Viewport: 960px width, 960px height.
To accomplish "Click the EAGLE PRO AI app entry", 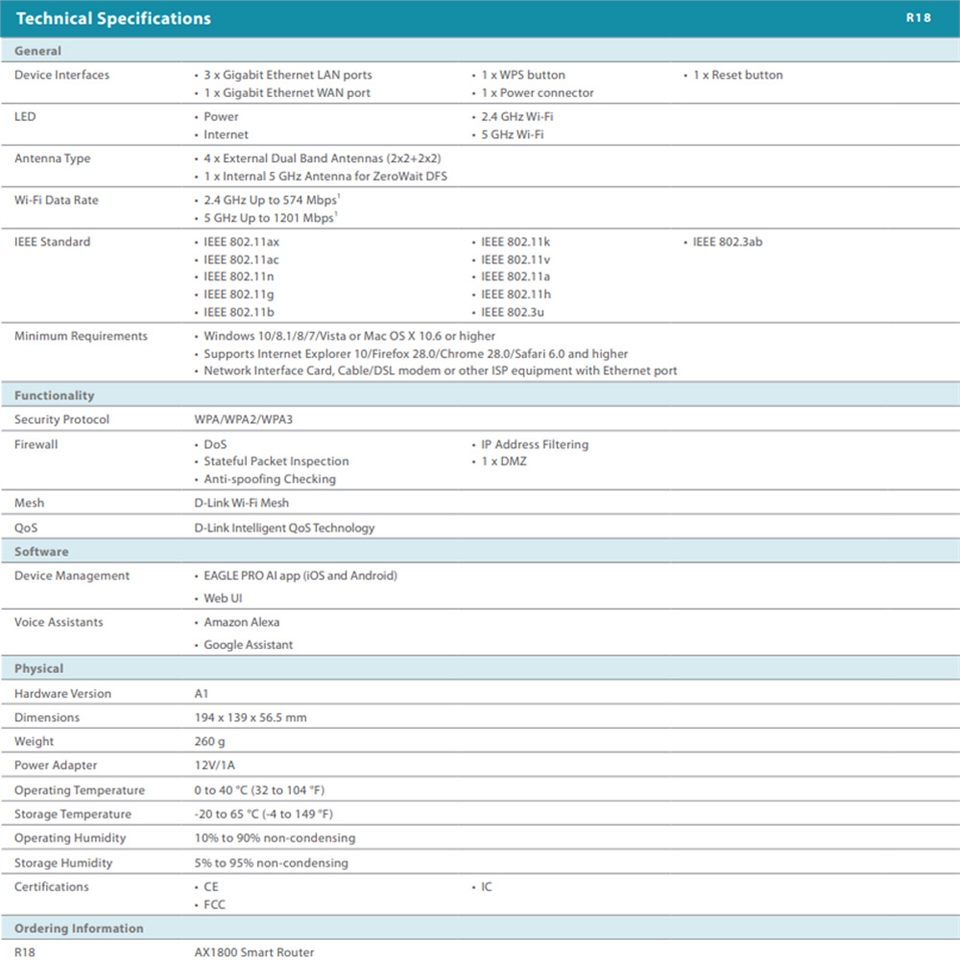I will [300, 576].
